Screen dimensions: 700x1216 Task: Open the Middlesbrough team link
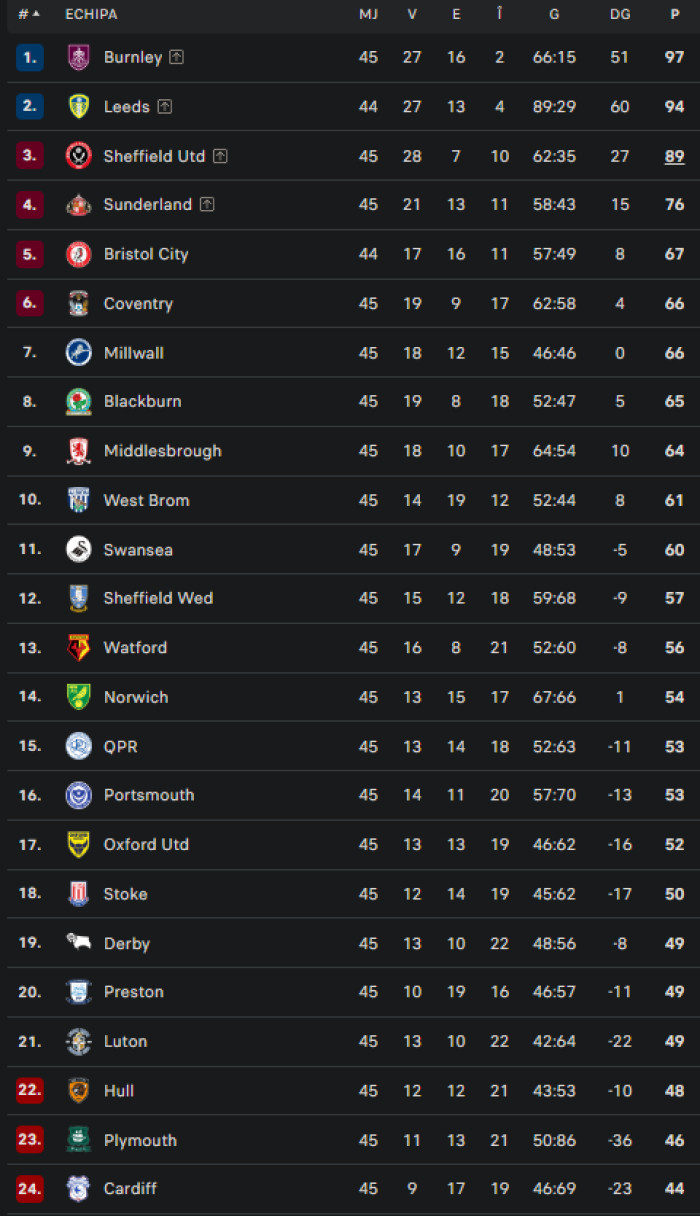coord(163,451)
